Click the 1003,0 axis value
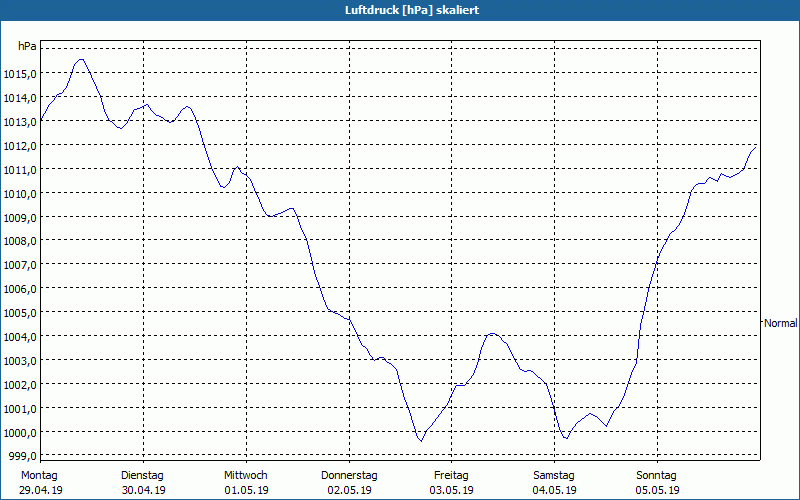 [x=20, y=361]
